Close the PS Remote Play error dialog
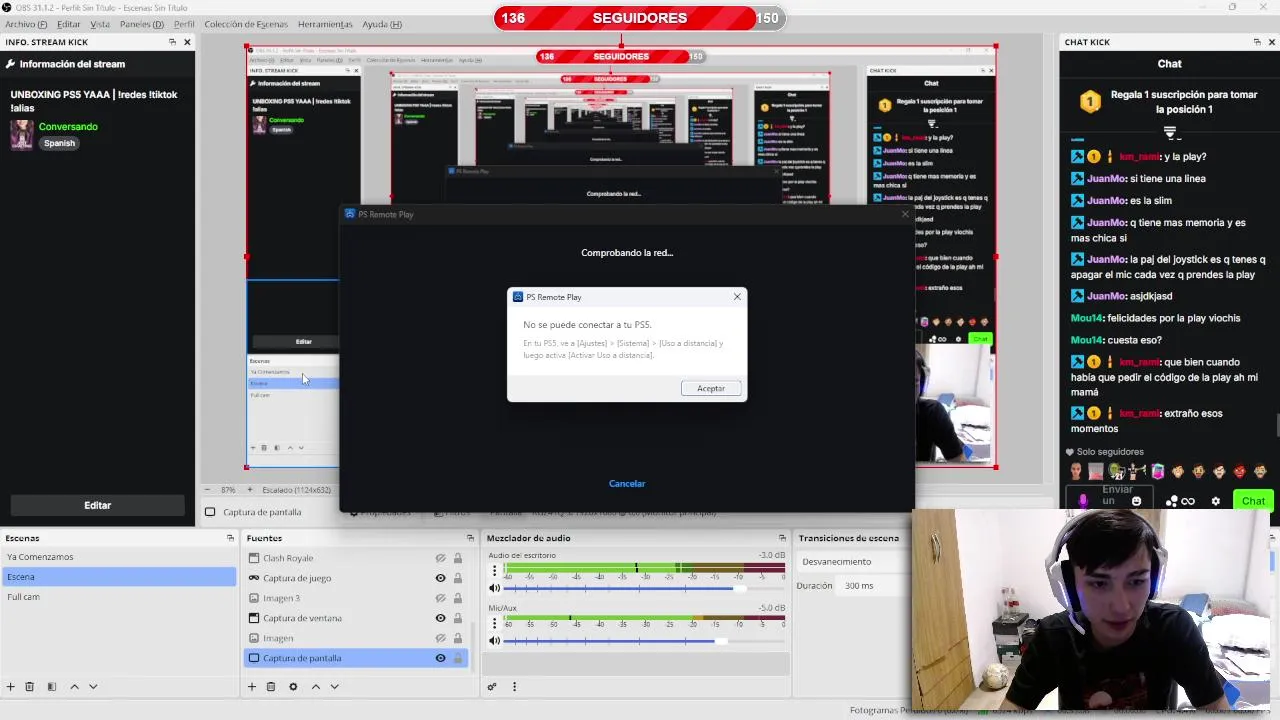The image size is (1280, 720). coord(737,297)
